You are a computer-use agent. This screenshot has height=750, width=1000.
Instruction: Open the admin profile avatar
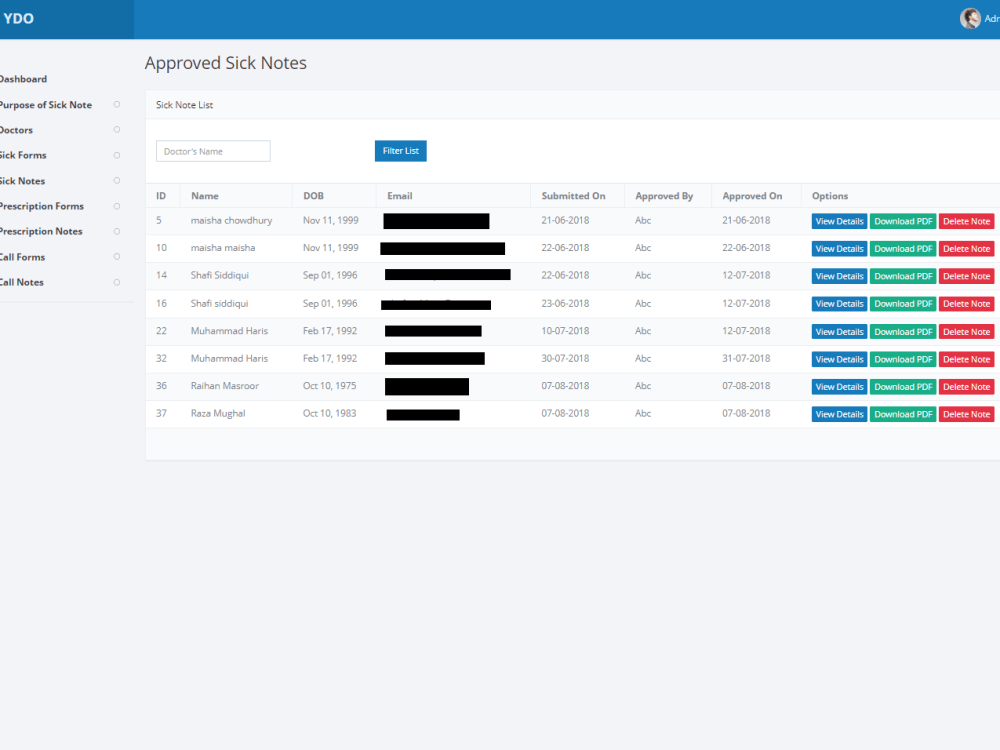click(970, 18)
